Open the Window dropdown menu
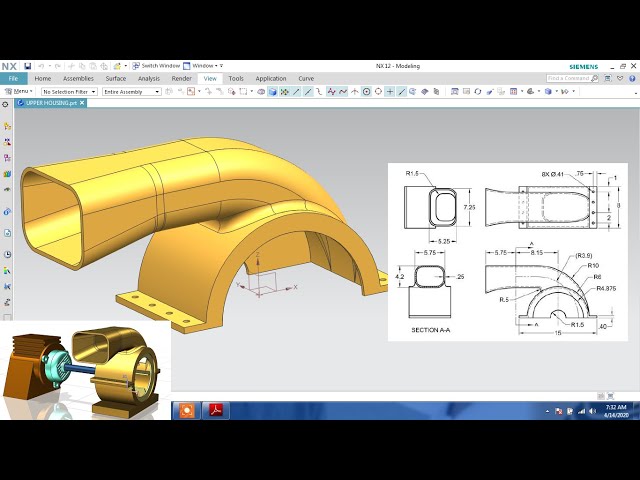 coord(203,66)
